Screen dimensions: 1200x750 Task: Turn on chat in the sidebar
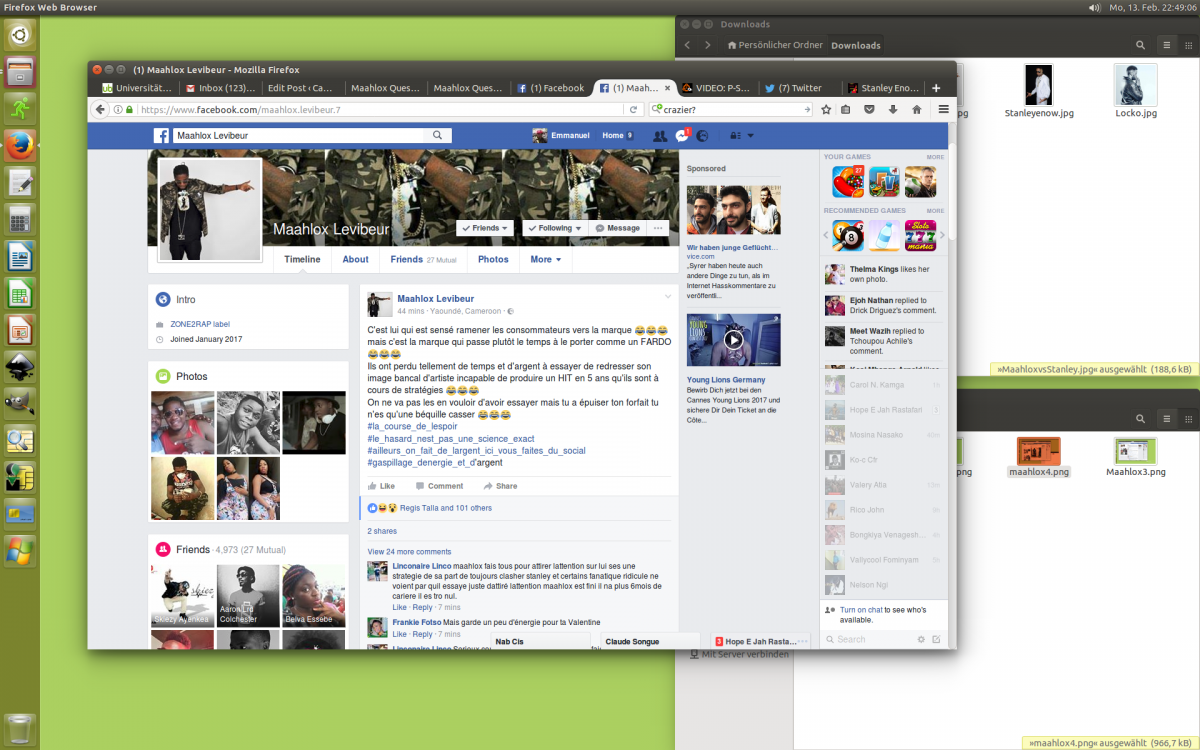863,609
